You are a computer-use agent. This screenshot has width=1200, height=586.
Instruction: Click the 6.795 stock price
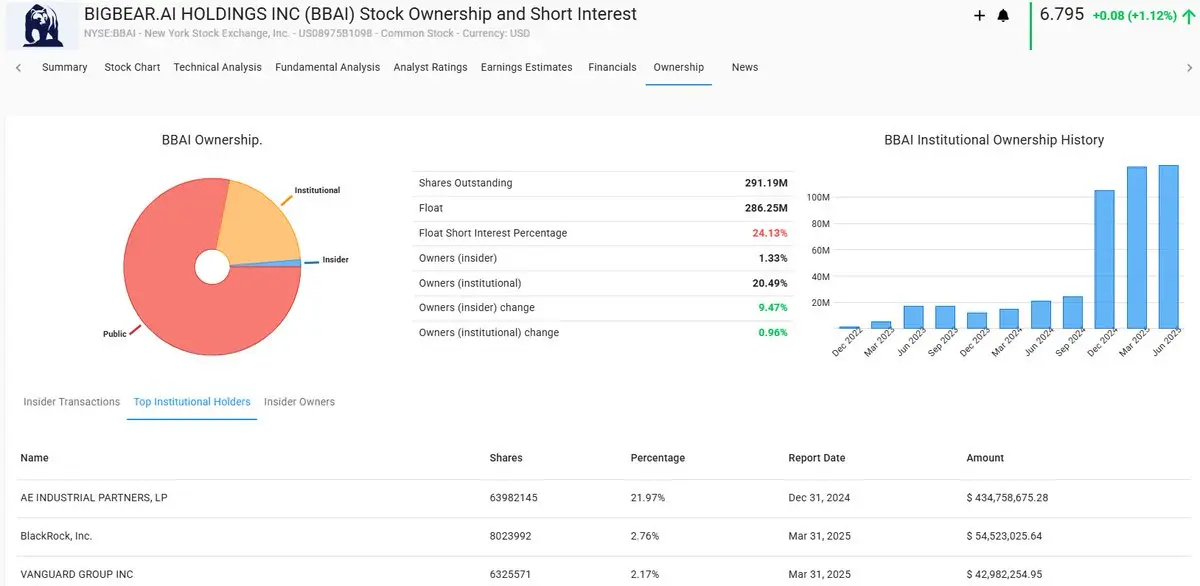[x=1062, y=15]
